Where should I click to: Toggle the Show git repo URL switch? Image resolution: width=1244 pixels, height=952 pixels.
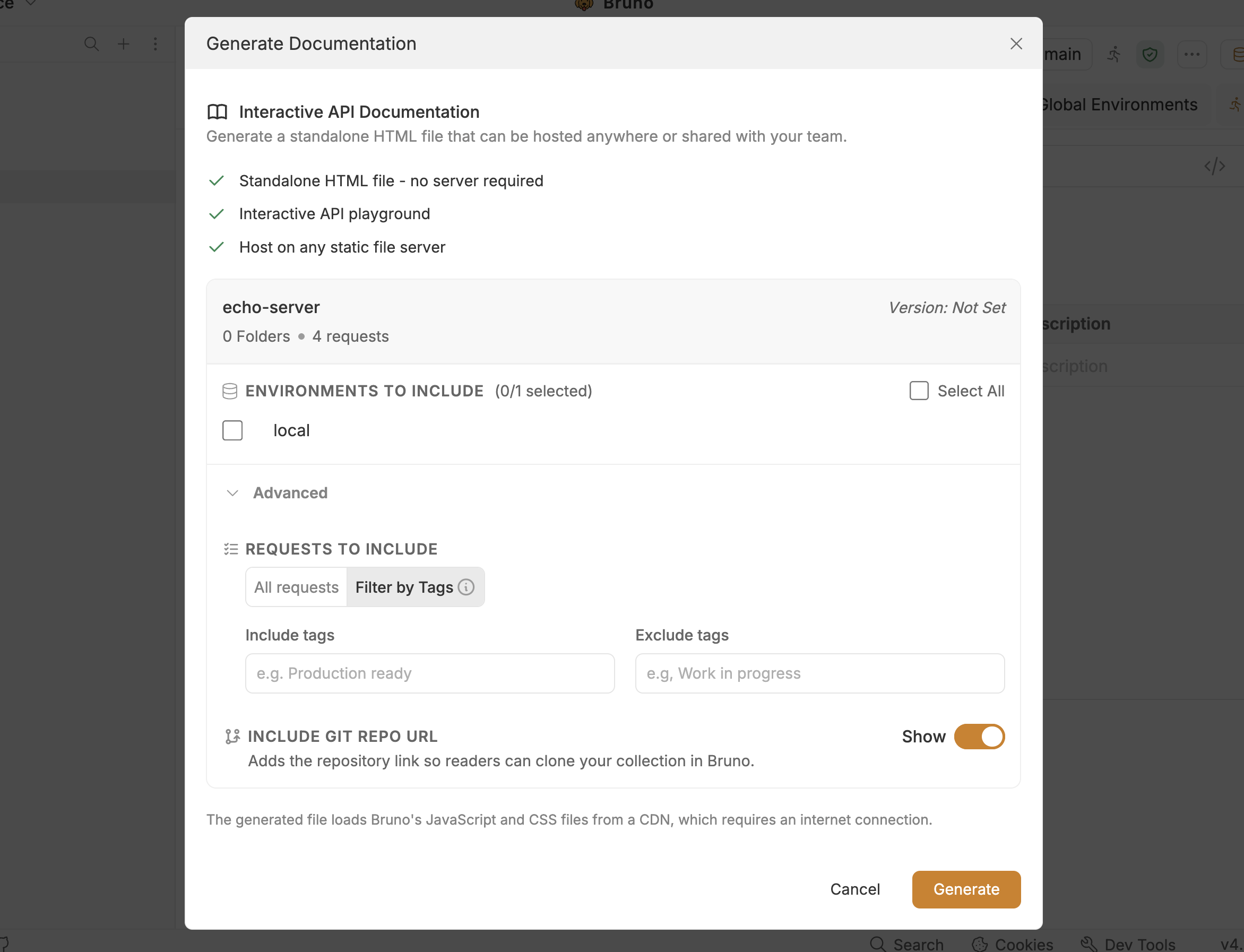click(x=979, y=736)
